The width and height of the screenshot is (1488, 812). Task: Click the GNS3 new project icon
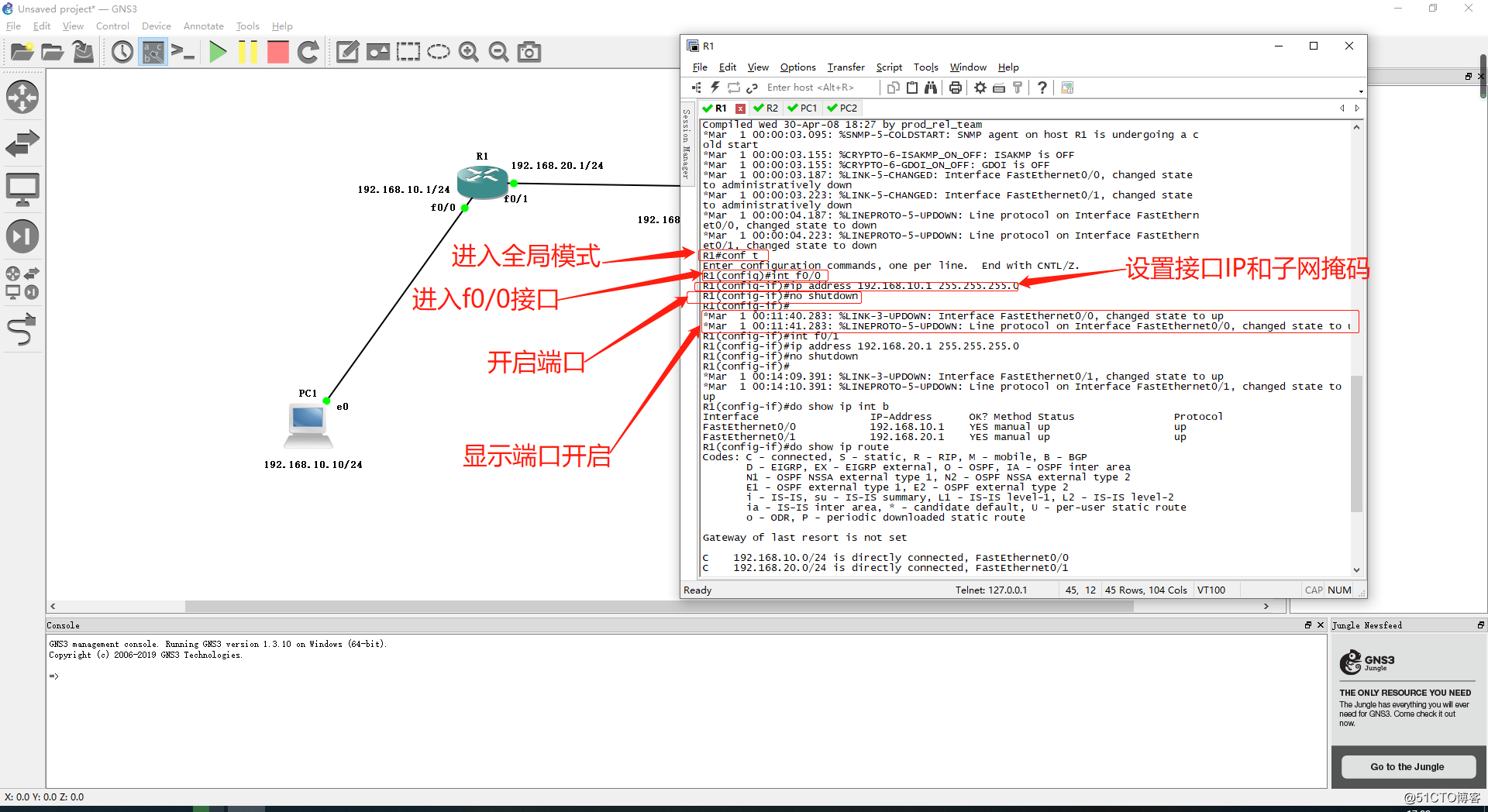pos(22,52)
